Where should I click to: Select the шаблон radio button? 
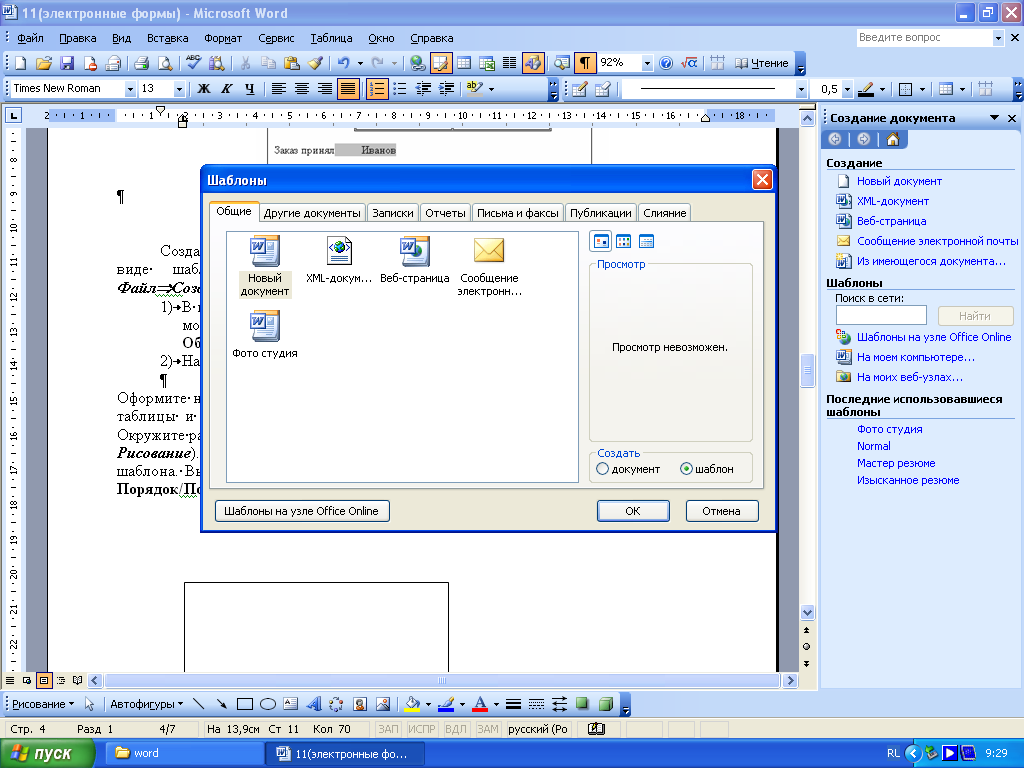(x=686, y=469)
